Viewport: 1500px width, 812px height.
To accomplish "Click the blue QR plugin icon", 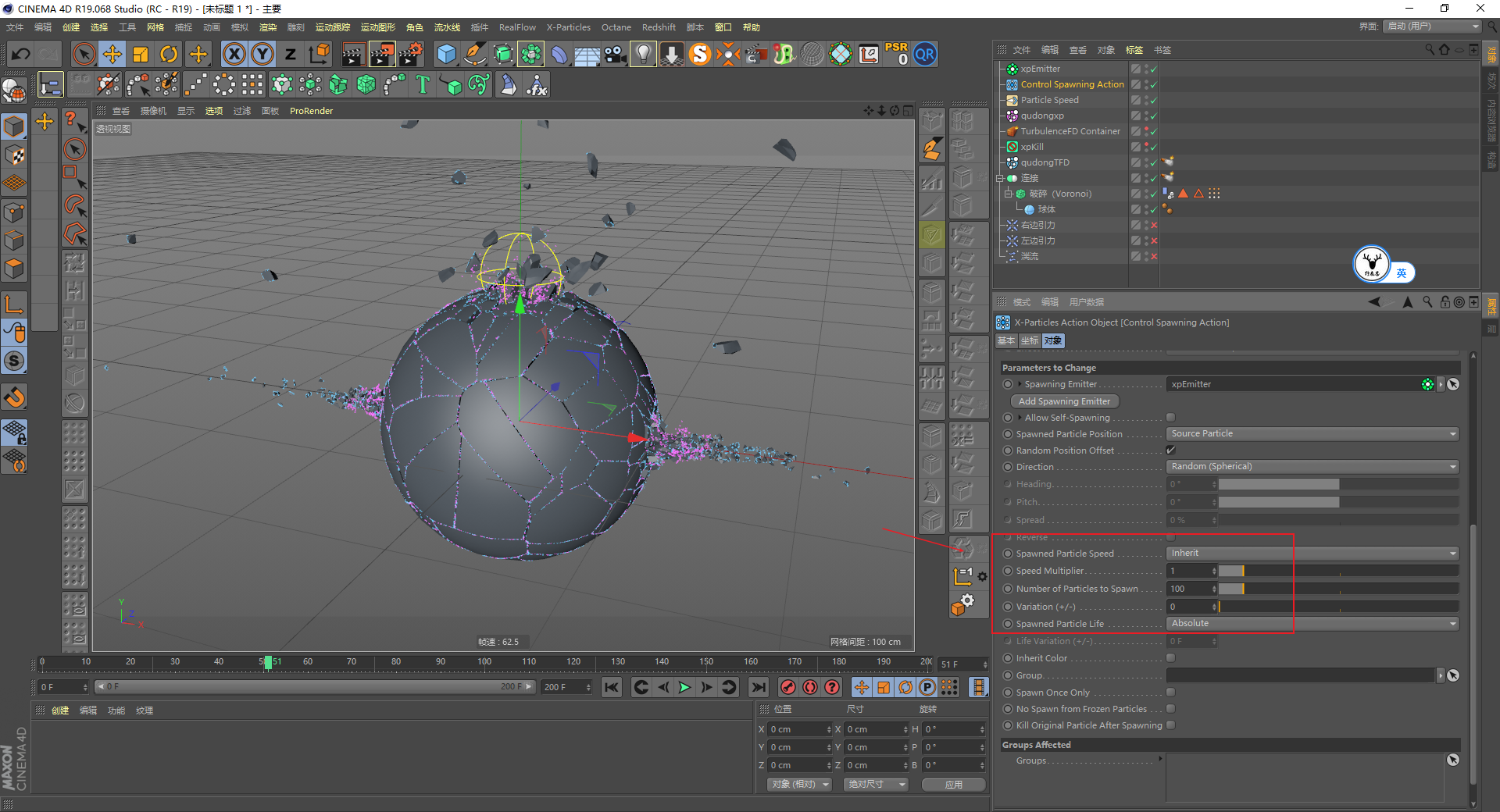I will [x=925, y=54].
